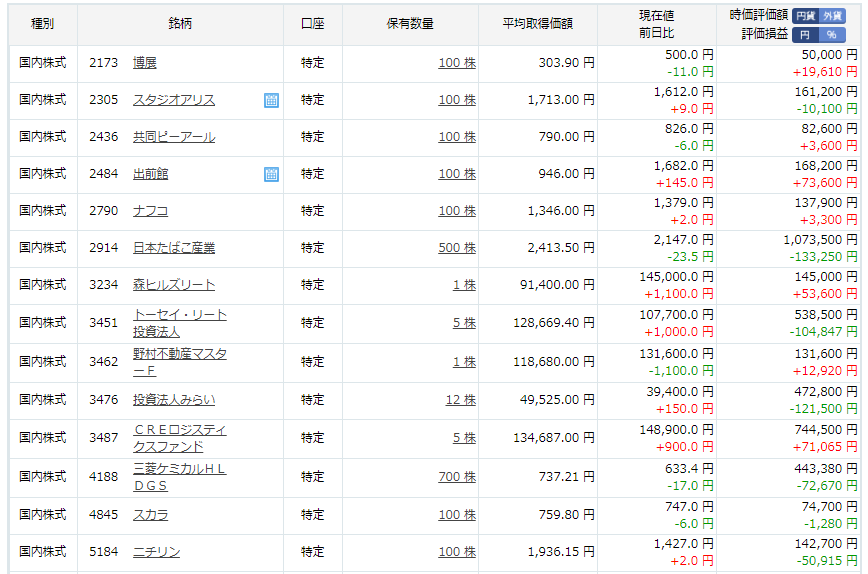The image size is (868, 574).
Task: Select average price 737.21 円
Action: [567, 477]
